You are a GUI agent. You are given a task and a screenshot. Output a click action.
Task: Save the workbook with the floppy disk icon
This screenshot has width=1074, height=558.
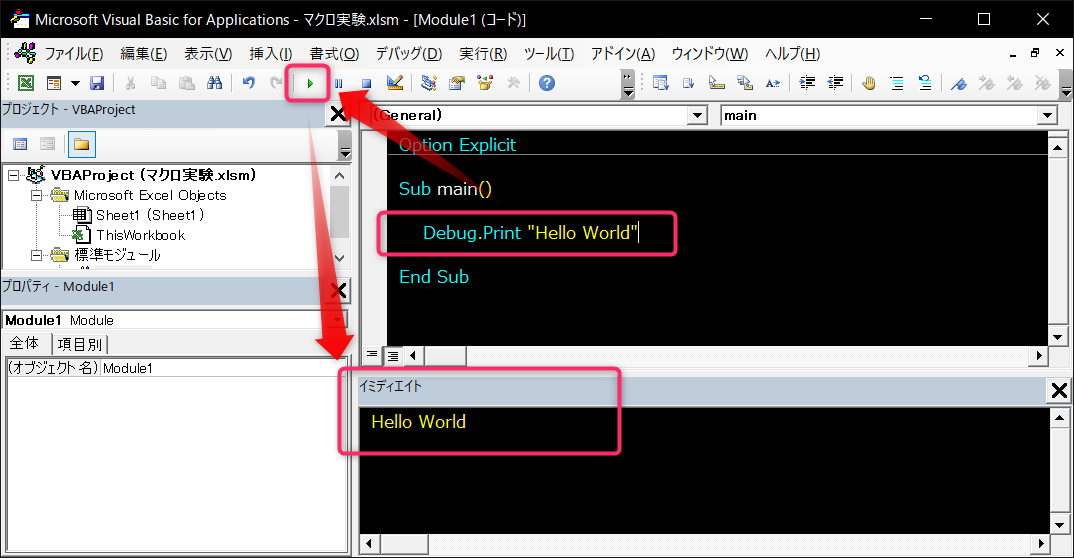tap(97, 84)
